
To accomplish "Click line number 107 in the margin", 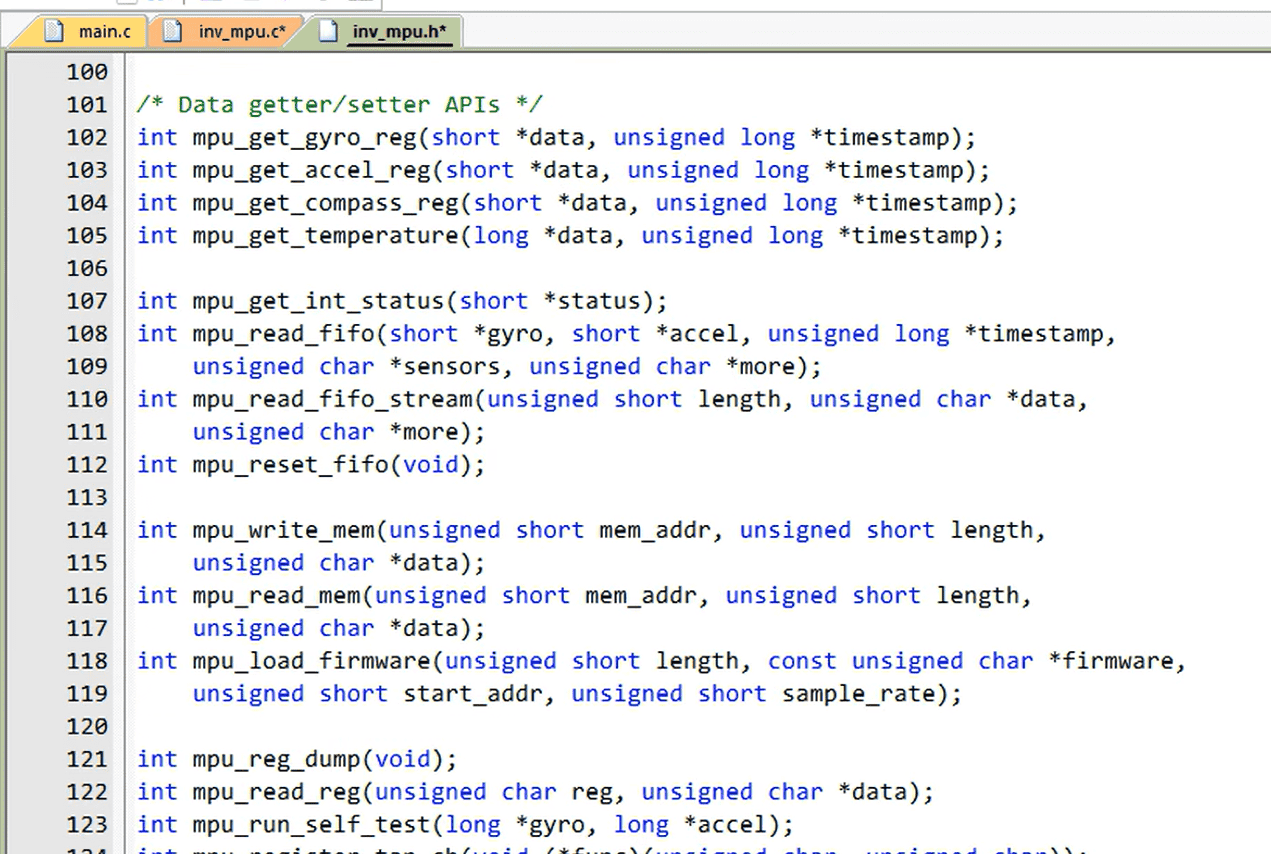I will (x=87, y=301).
